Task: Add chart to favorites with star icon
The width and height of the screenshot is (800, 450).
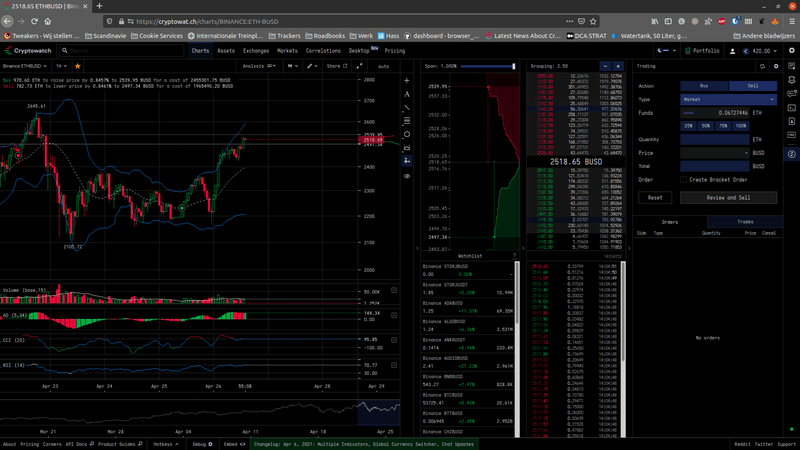Action: 78,66
